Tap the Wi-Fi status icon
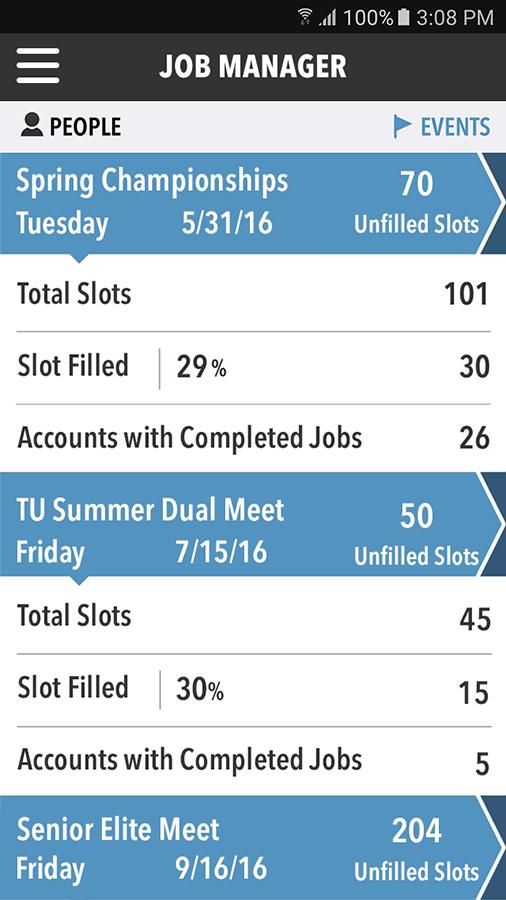Viewport: 506px width, 900px height. pyautogui.click(x=306, y=17)
